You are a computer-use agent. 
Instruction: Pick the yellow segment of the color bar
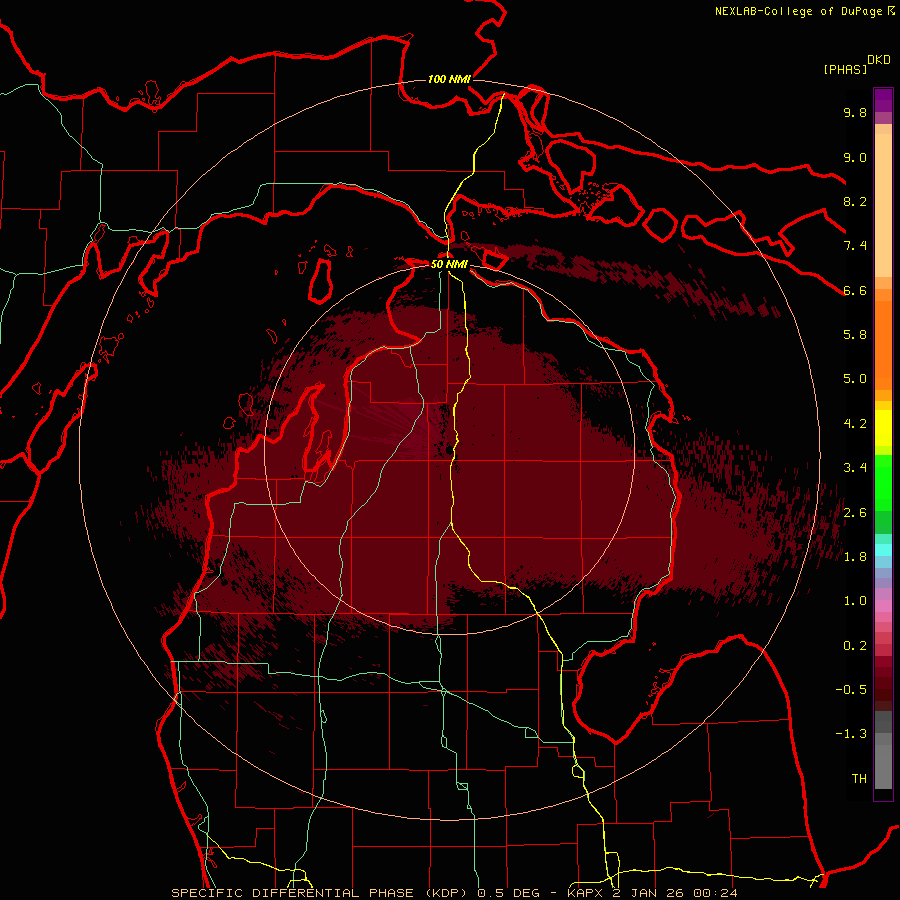883,428
